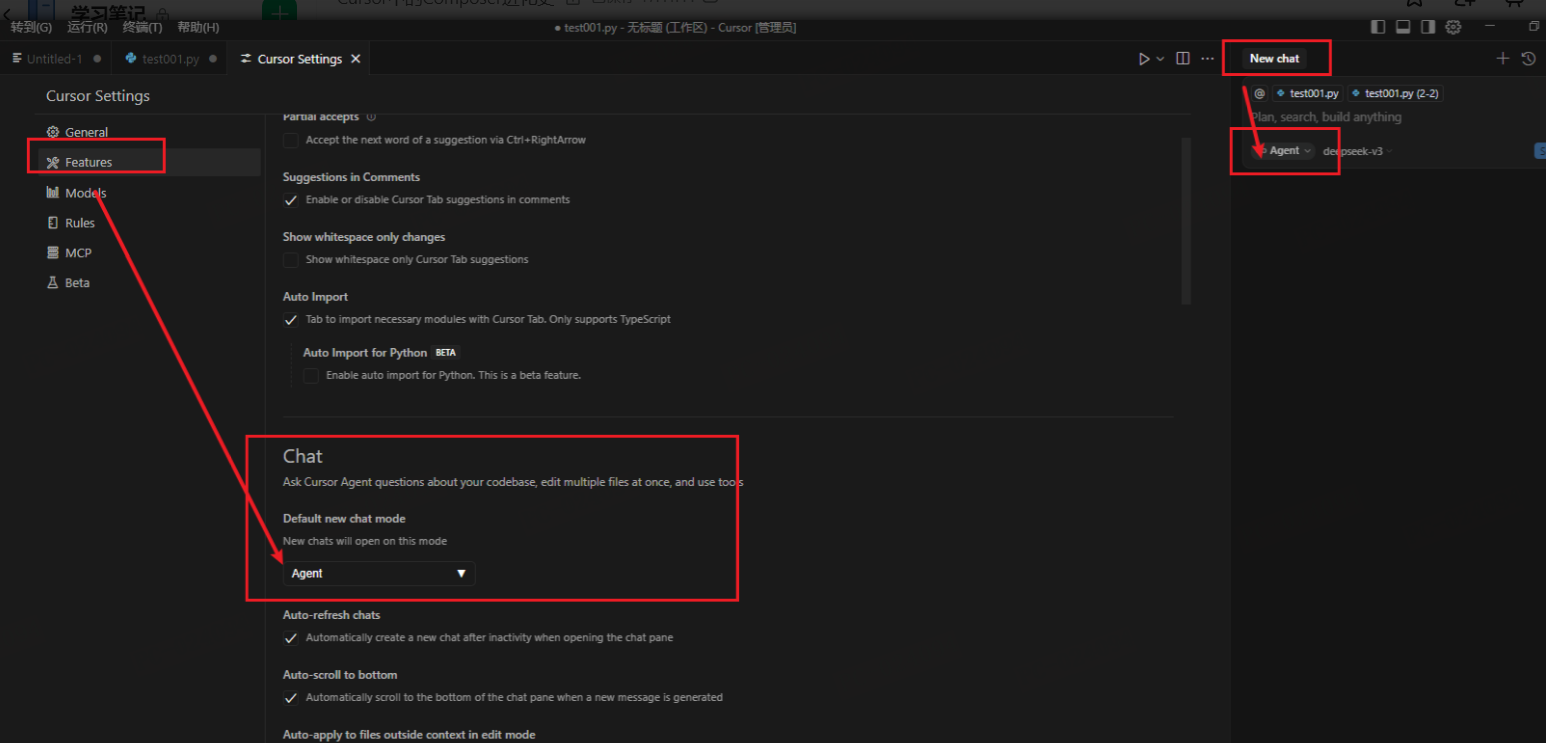Click Untitled-1 tab file icon
Image resolution: width=1546 pixels, height=743 pixels.
pos(17,59)
